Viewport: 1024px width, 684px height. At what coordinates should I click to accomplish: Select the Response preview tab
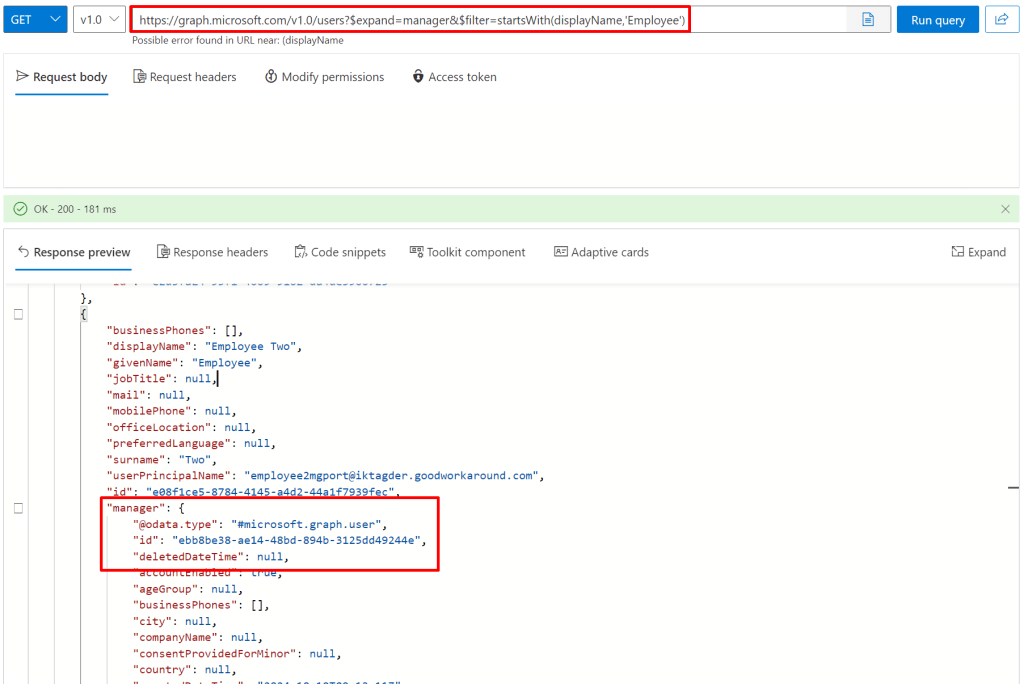click(x=74, y=252)
